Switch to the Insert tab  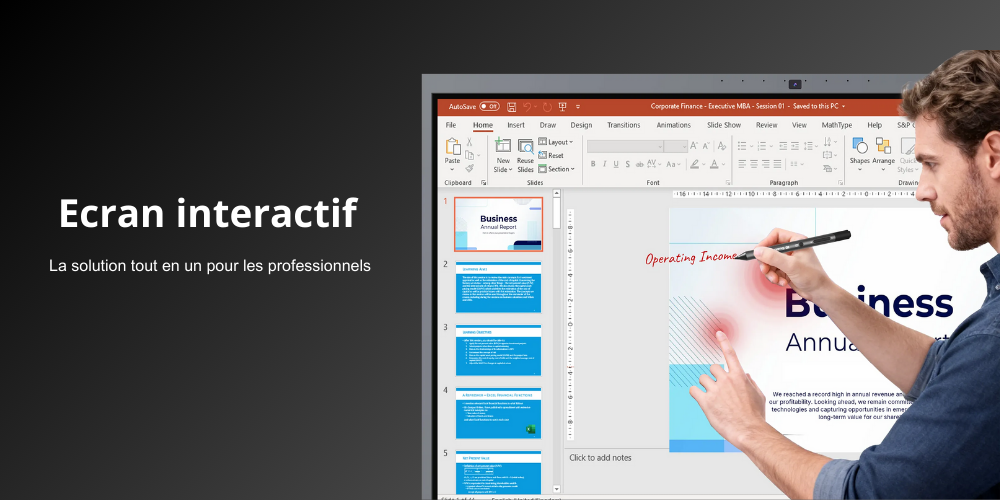(x=515, y=125)
